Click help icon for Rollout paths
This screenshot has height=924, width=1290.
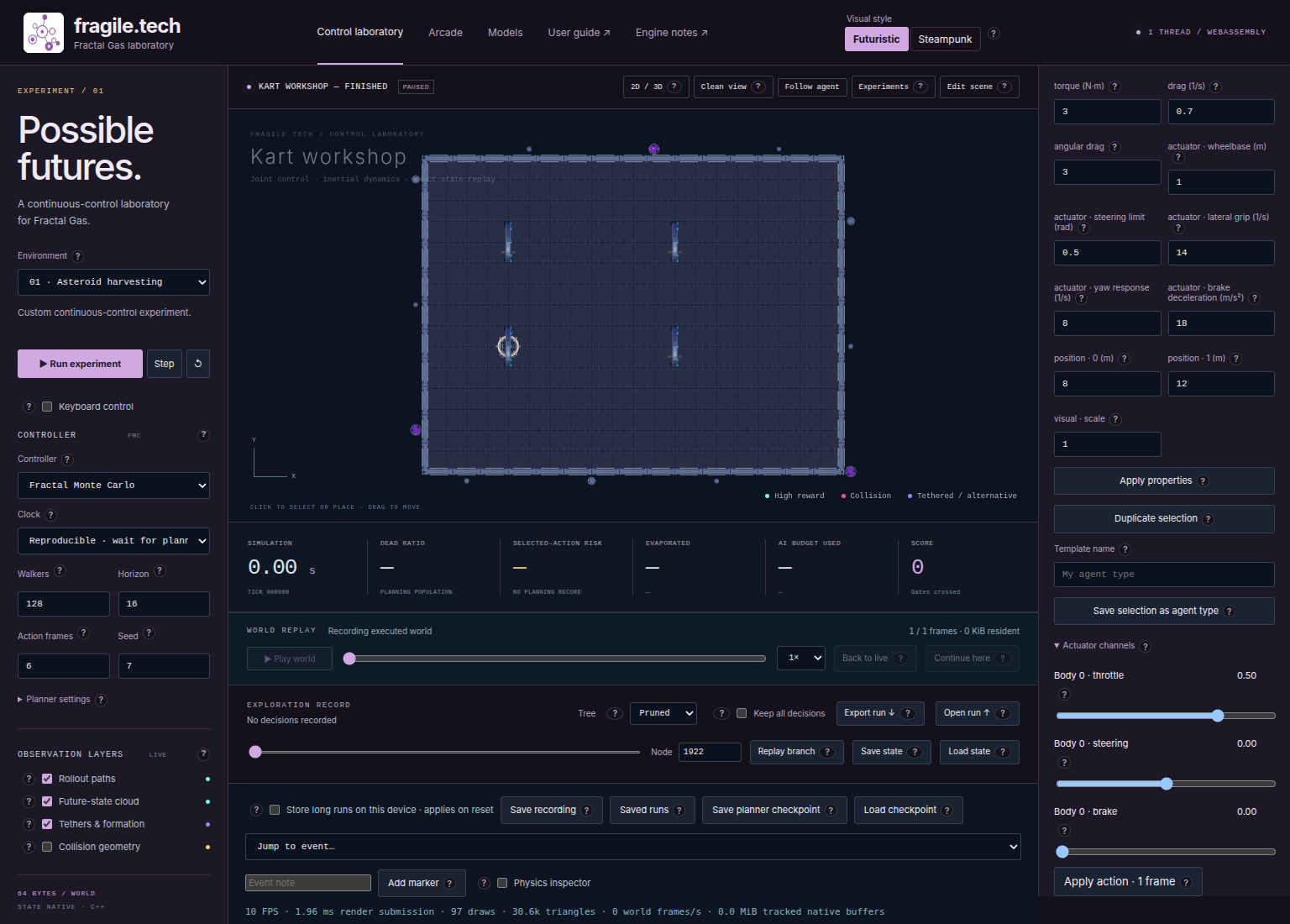click(x=29, y=779)
